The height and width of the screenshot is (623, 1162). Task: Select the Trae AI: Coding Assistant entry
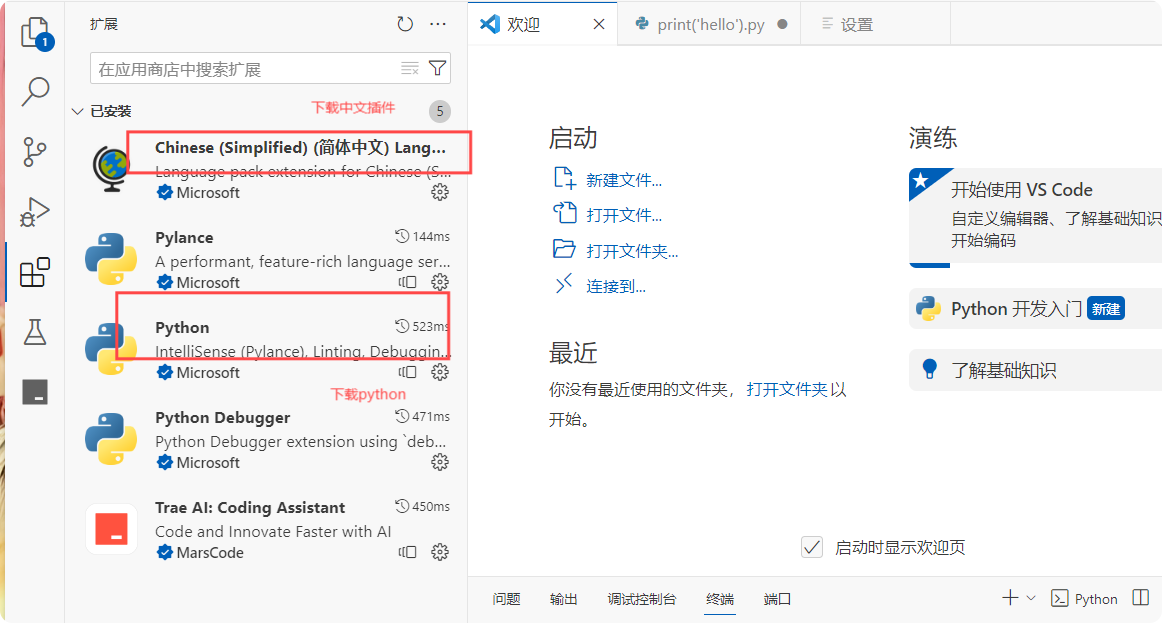point(267,529)
